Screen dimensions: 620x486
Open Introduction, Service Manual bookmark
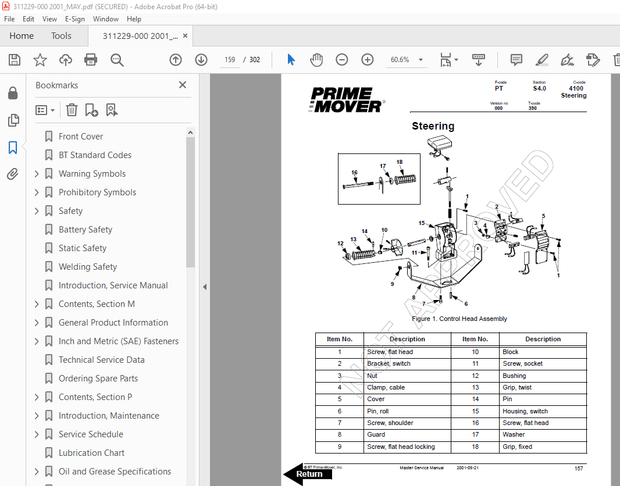tap(113, 285)
